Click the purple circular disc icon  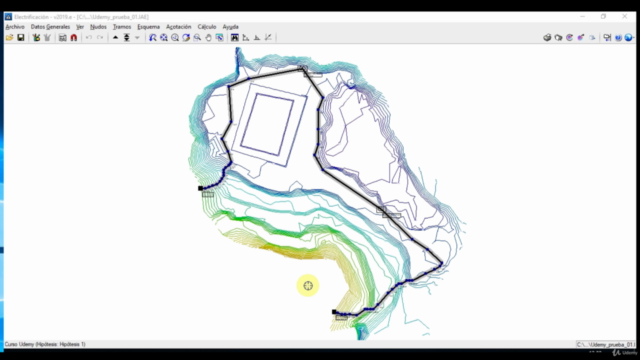[569, 38]
